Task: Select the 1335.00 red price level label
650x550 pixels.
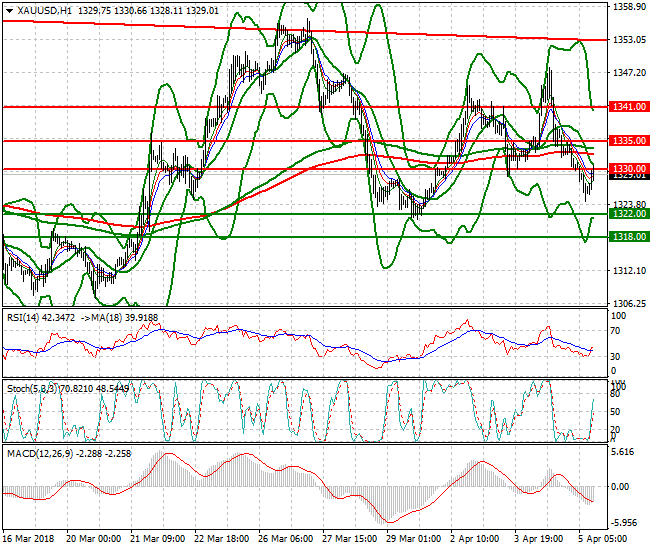Action: pos(625,141)
